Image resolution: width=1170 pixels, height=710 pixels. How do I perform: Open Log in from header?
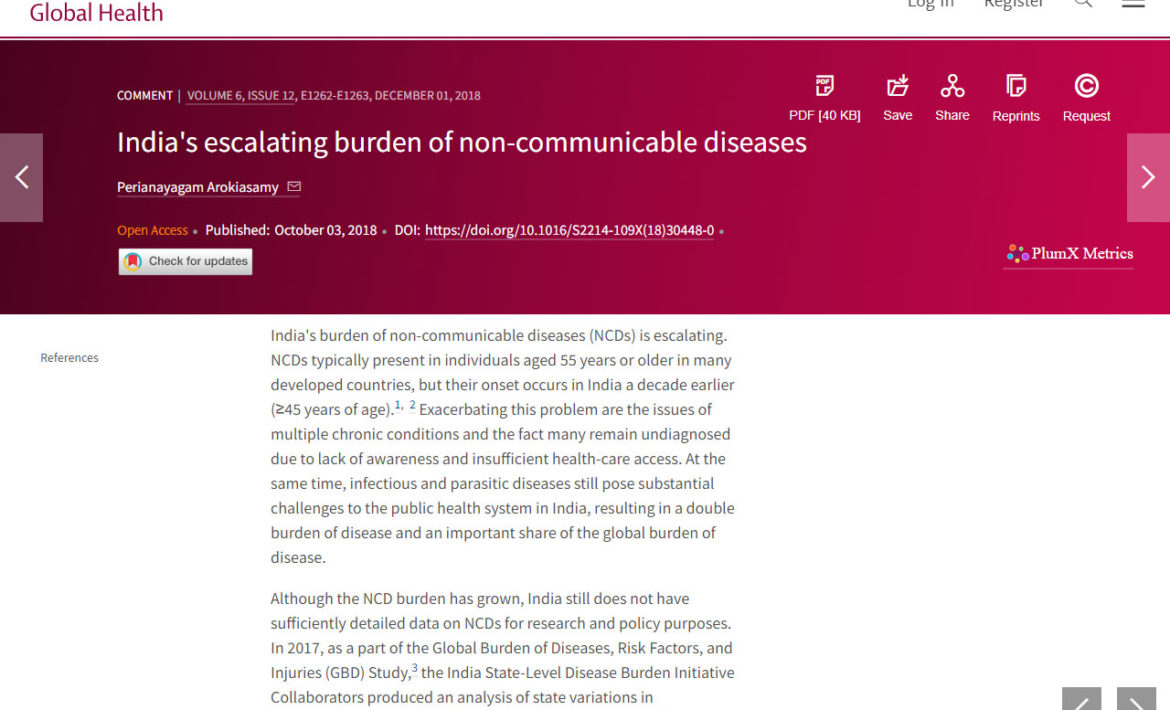[x=930, y=4]
